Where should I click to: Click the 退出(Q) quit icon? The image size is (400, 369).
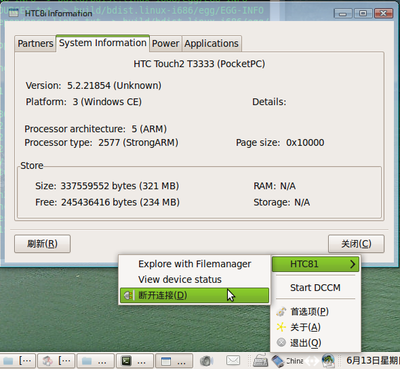coord(281,342)
